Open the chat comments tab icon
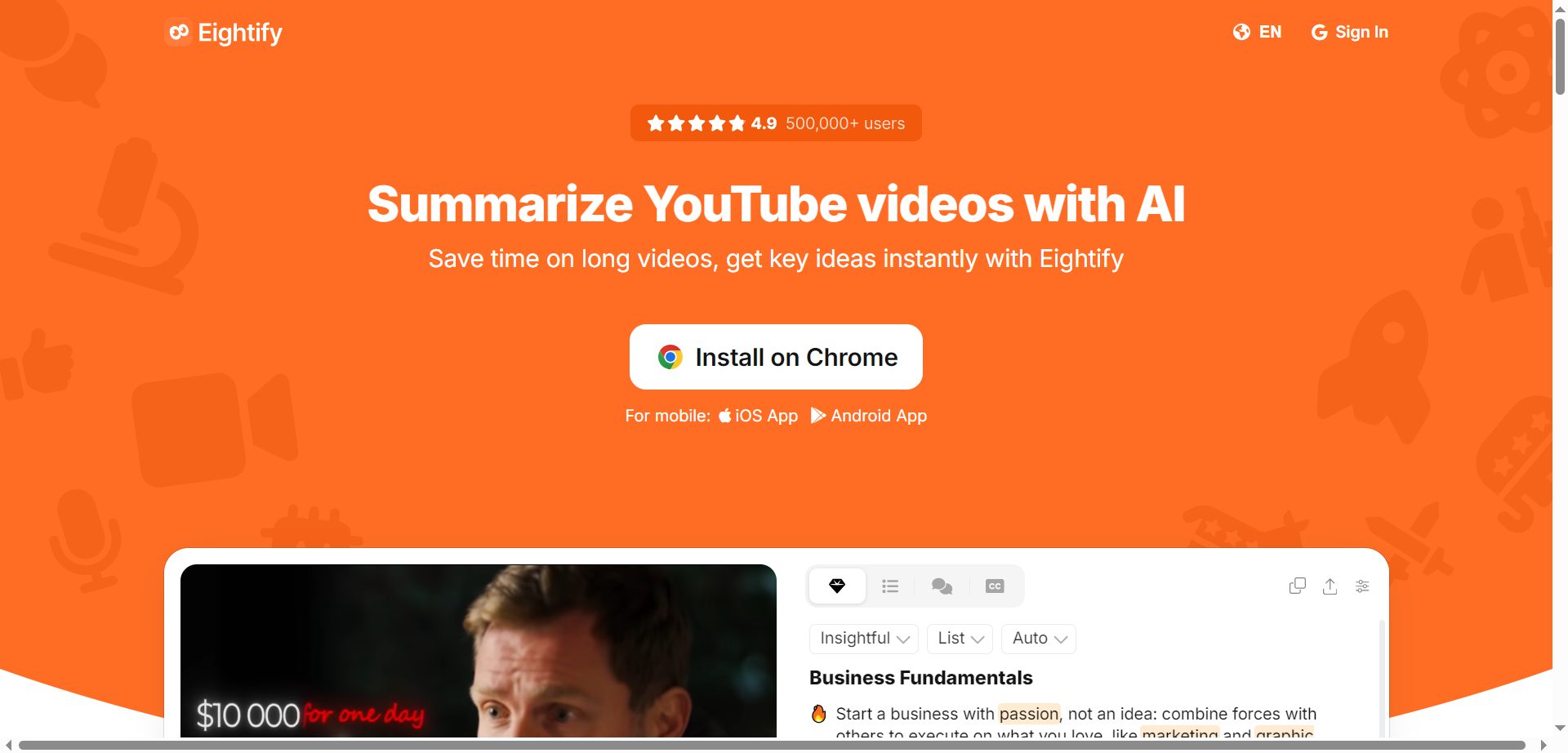Screen dimensions: 1568x753 [x=942, y=586]
